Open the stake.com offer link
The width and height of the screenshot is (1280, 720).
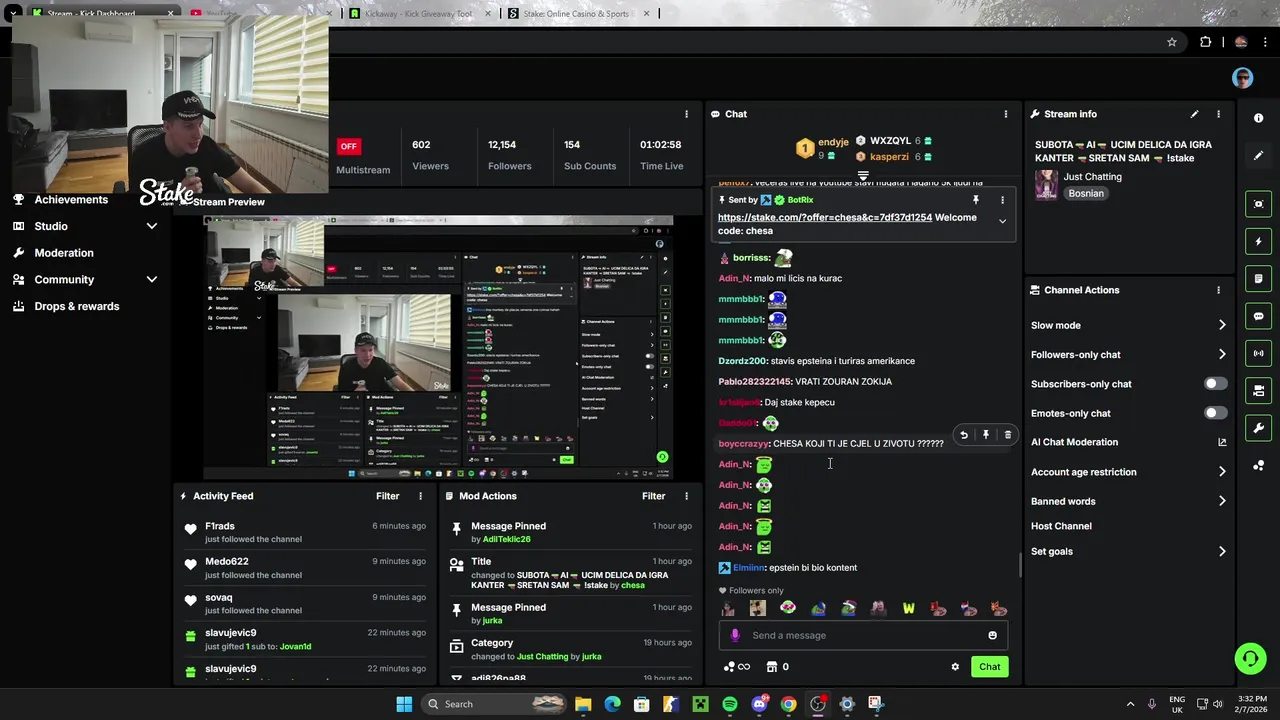tap(824, 218)
